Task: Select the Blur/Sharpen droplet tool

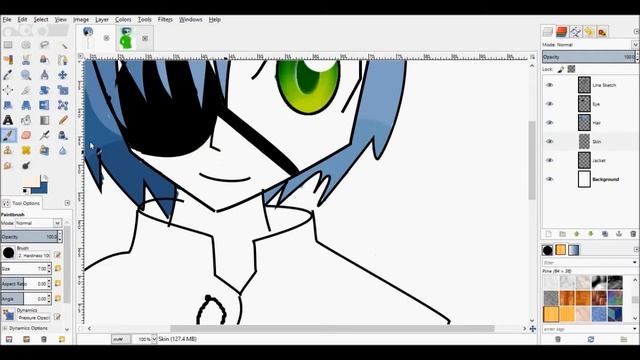Action: click(63, 151)
